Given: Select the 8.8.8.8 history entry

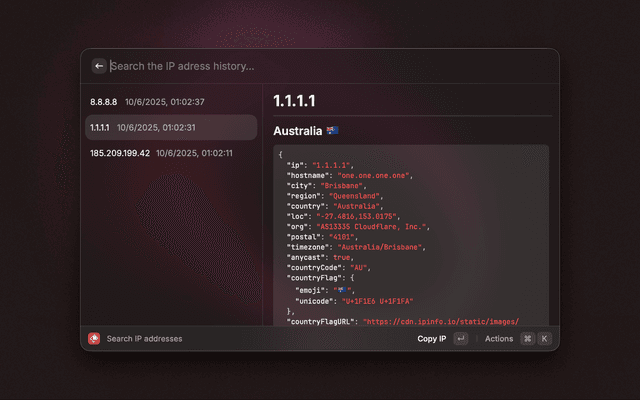Looking at the screenshot, I should [x=104, y=102].
